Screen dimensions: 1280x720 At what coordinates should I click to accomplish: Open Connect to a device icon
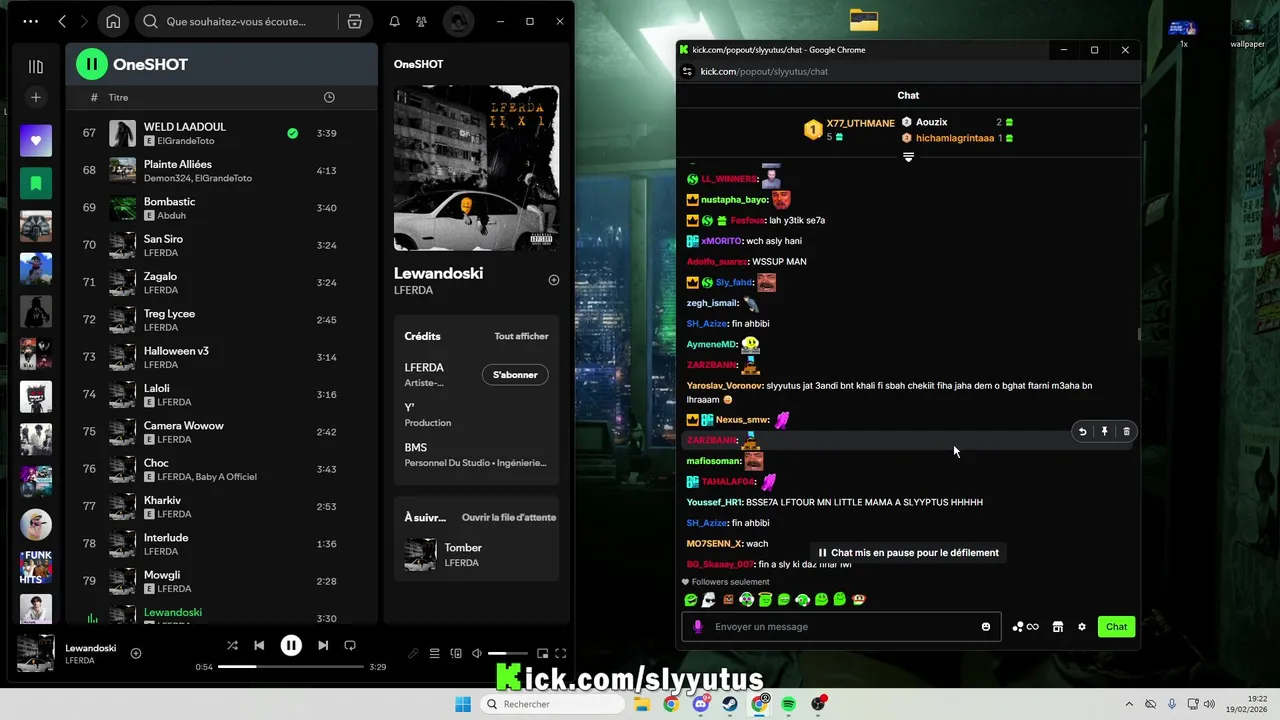(x=456, y=654)
